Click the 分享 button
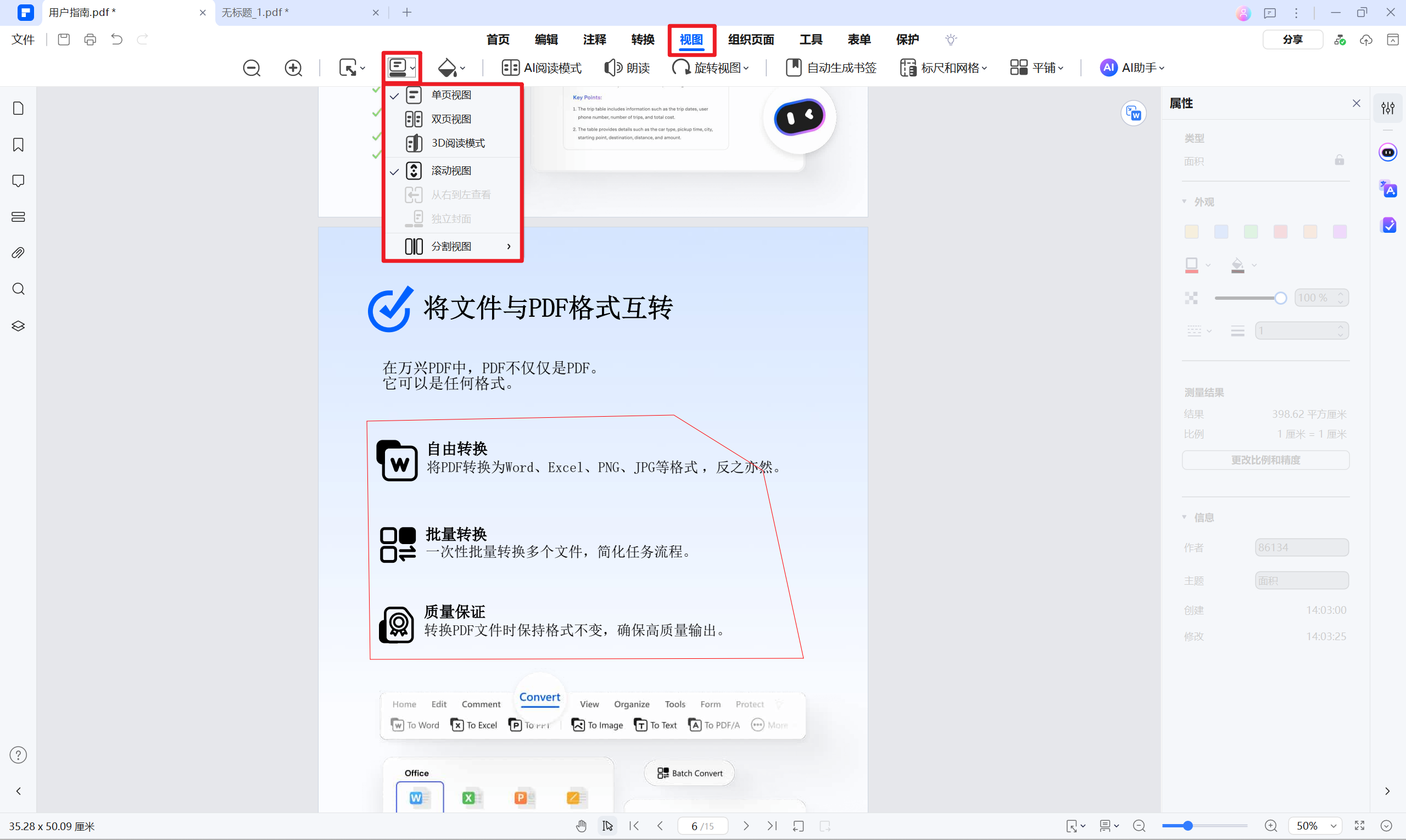 [x=1293, y=39]
